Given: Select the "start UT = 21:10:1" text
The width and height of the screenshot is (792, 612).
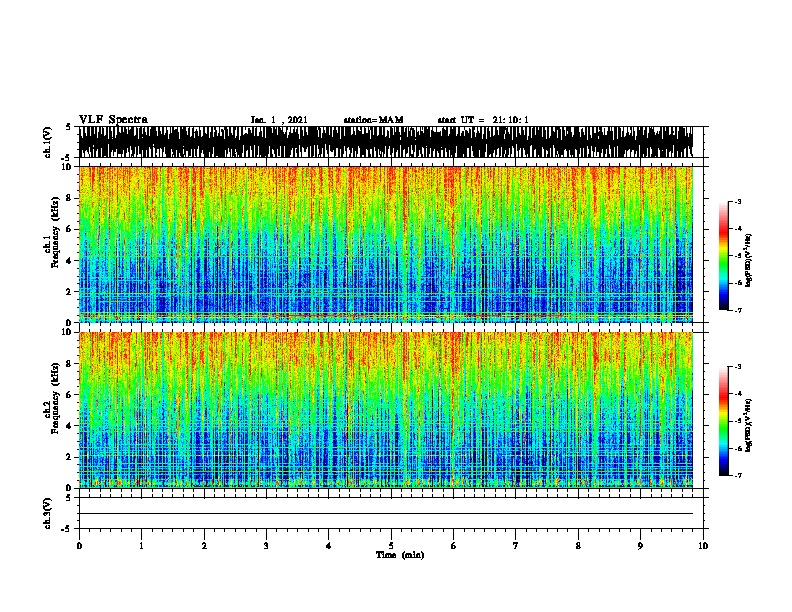Looking at the screenshot, I should [483, 120].
